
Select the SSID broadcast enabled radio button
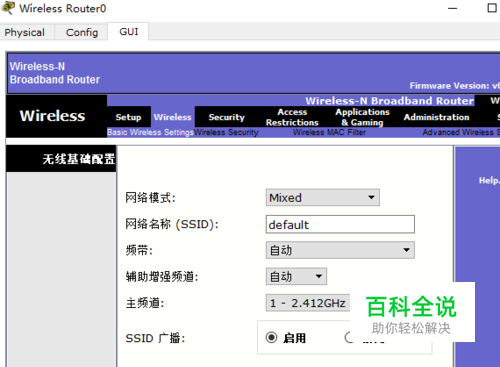271,337
